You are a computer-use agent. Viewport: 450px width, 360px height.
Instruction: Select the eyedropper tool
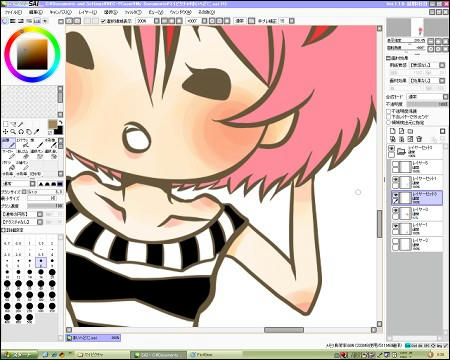[x=37, y=132]
